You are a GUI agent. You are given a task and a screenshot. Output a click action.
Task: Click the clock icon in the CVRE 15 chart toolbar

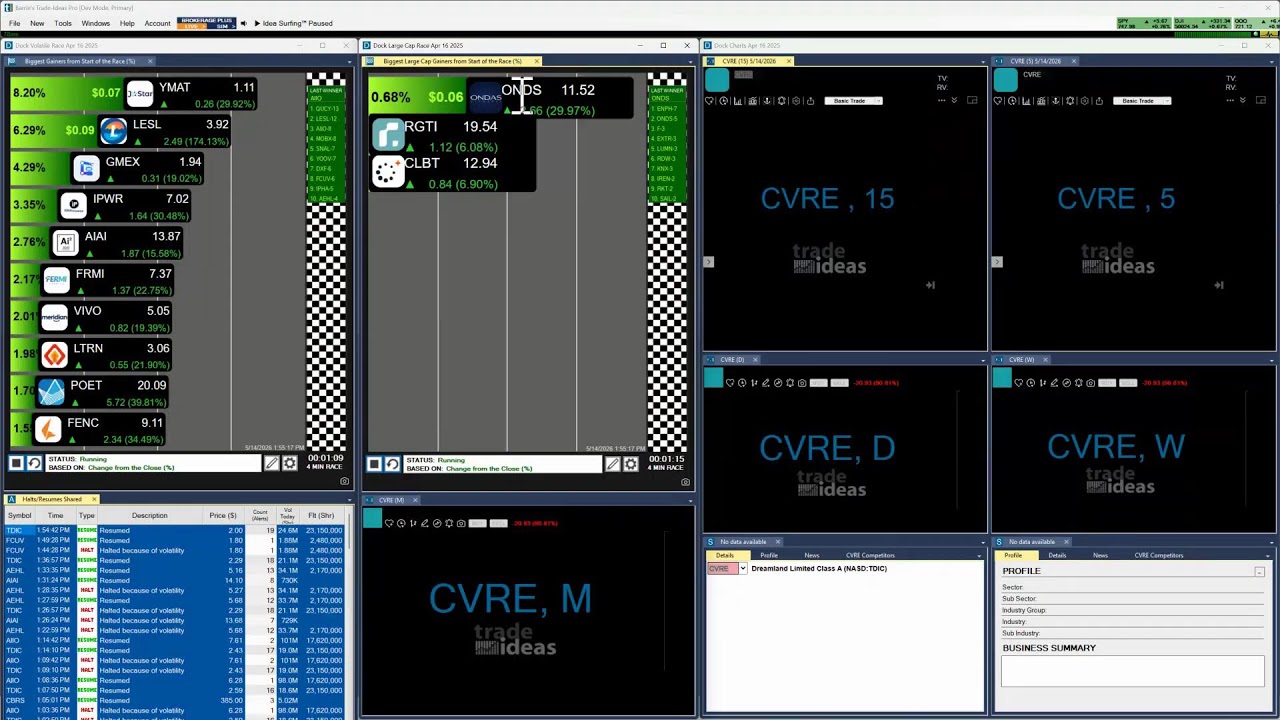pyautogui.click(x=724, y=101)
